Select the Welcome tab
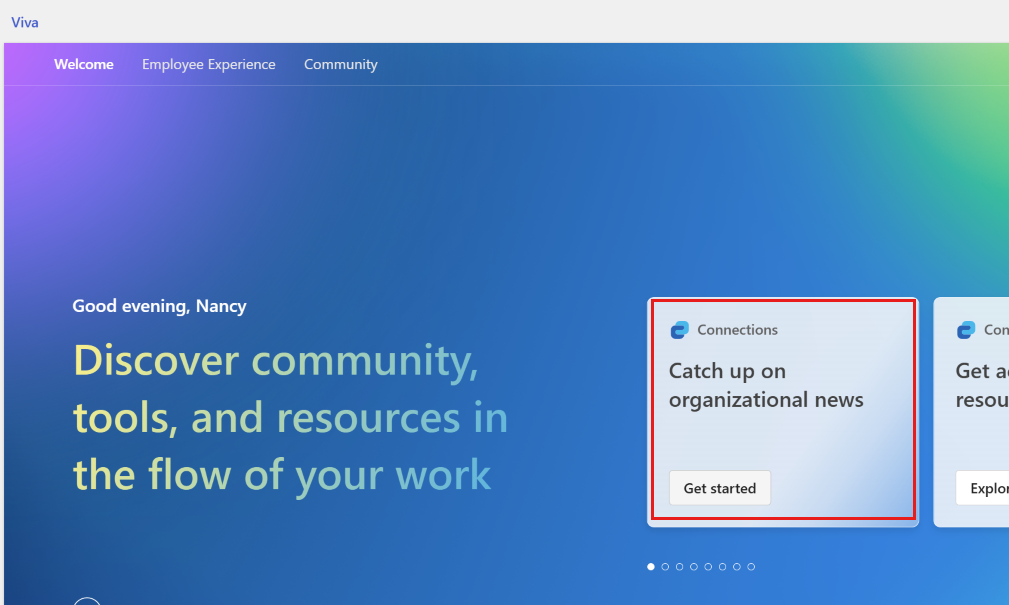Screen dimensions: 1009x605 pyautogui.click(x=84, y=64)
